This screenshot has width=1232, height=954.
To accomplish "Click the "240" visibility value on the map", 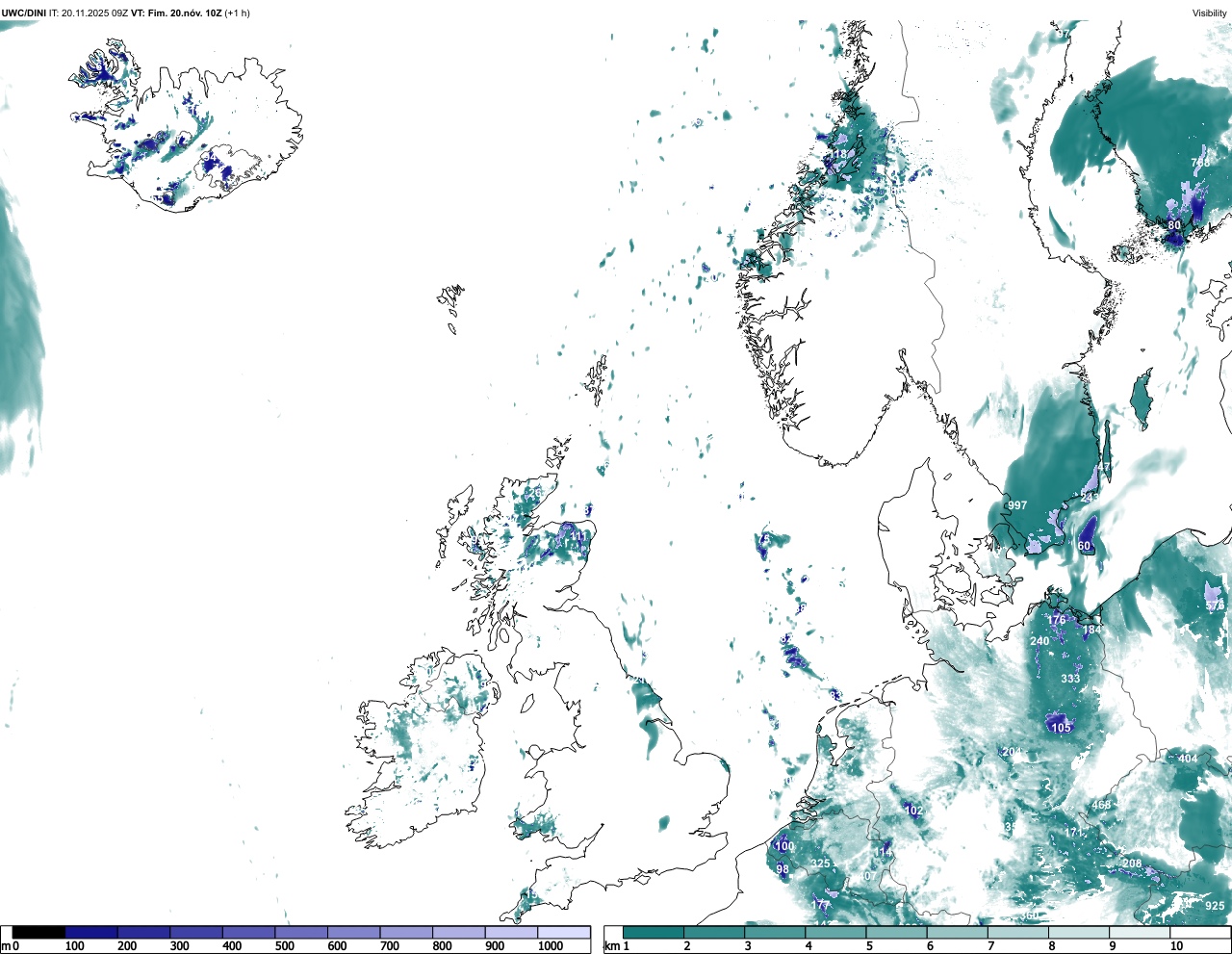I will 1039,641.
